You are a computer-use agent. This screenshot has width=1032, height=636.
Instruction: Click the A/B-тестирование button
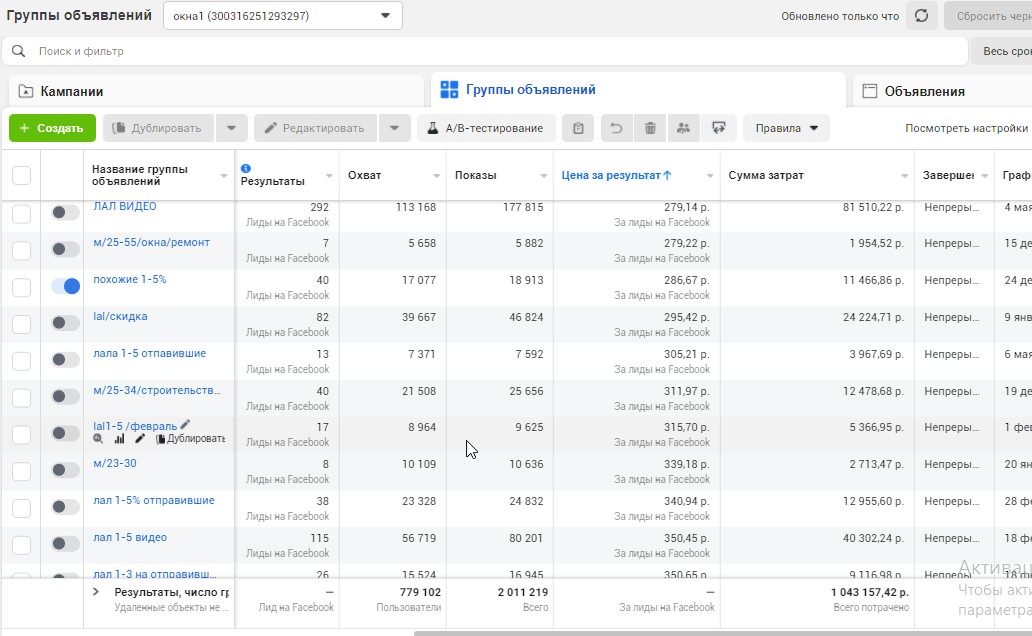[486, 128]
